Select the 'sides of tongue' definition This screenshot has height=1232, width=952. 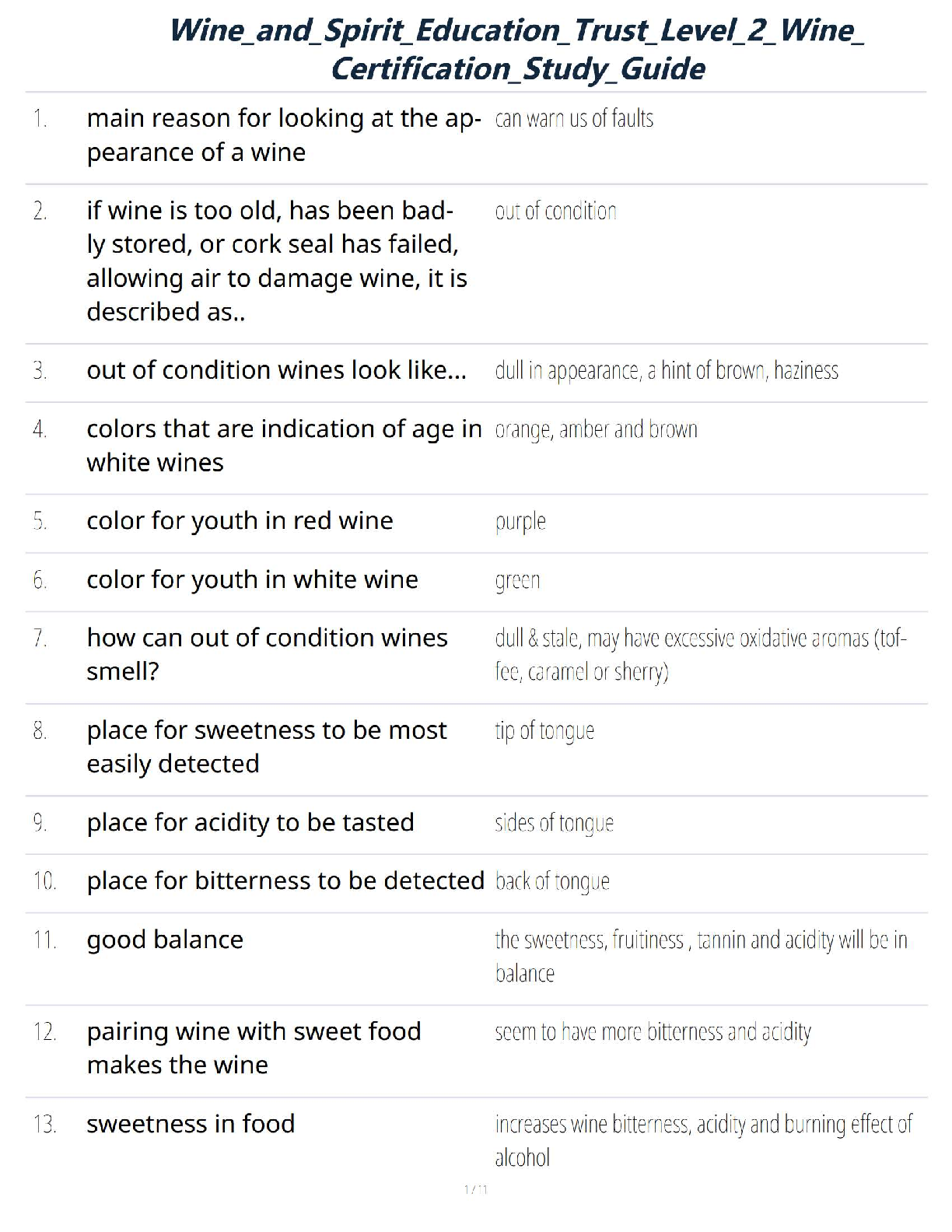tap(554, 823)
